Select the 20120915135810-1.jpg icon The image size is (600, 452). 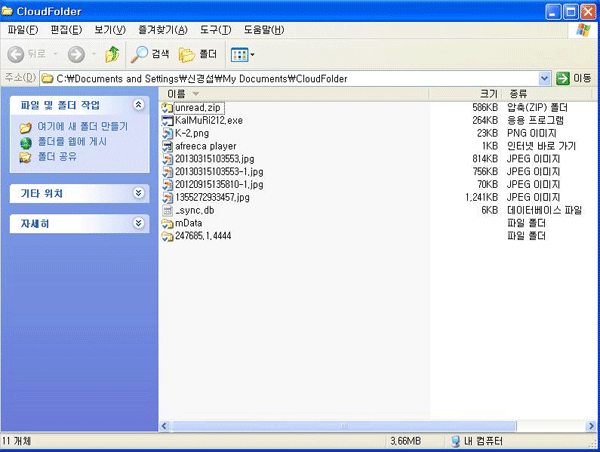[167, 185]
